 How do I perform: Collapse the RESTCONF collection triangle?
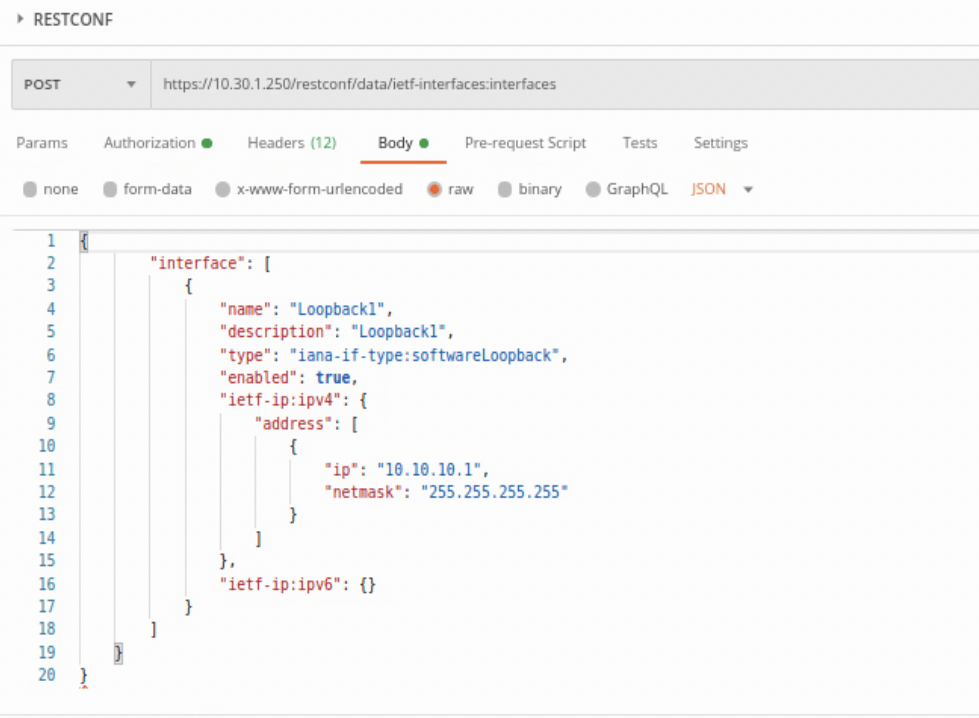19,19
